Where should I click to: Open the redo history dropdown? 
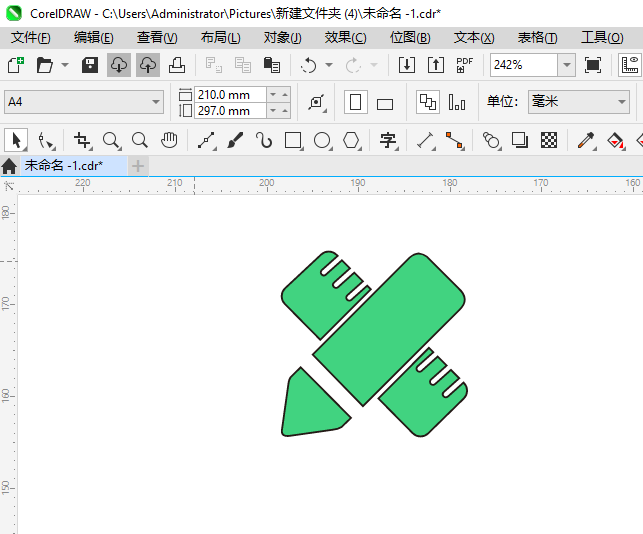tap(374, 65)
